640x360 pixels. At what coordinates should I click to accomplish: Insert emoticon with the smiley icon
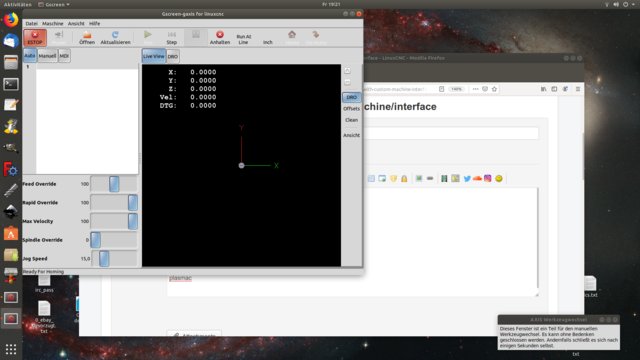pos(499,178)
